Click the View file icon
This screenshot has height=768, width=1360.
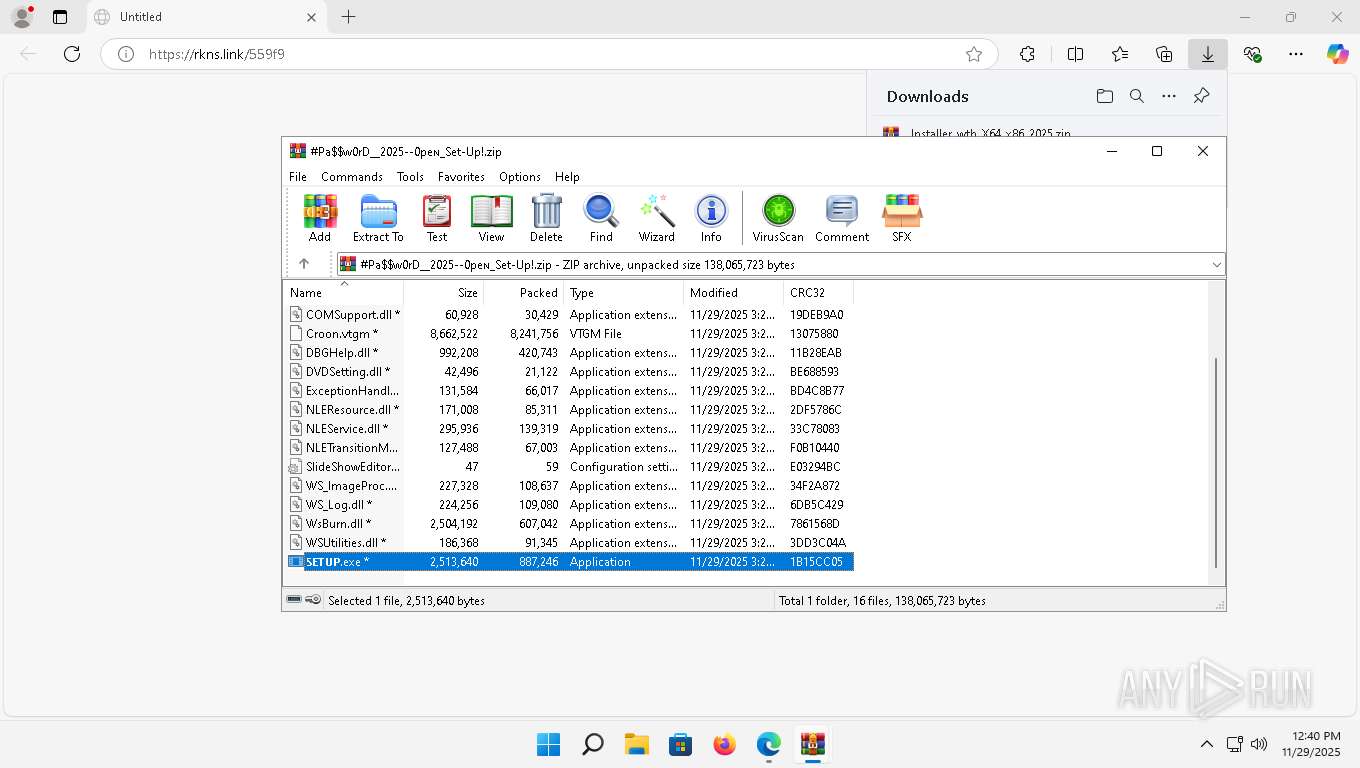[491, 218]
